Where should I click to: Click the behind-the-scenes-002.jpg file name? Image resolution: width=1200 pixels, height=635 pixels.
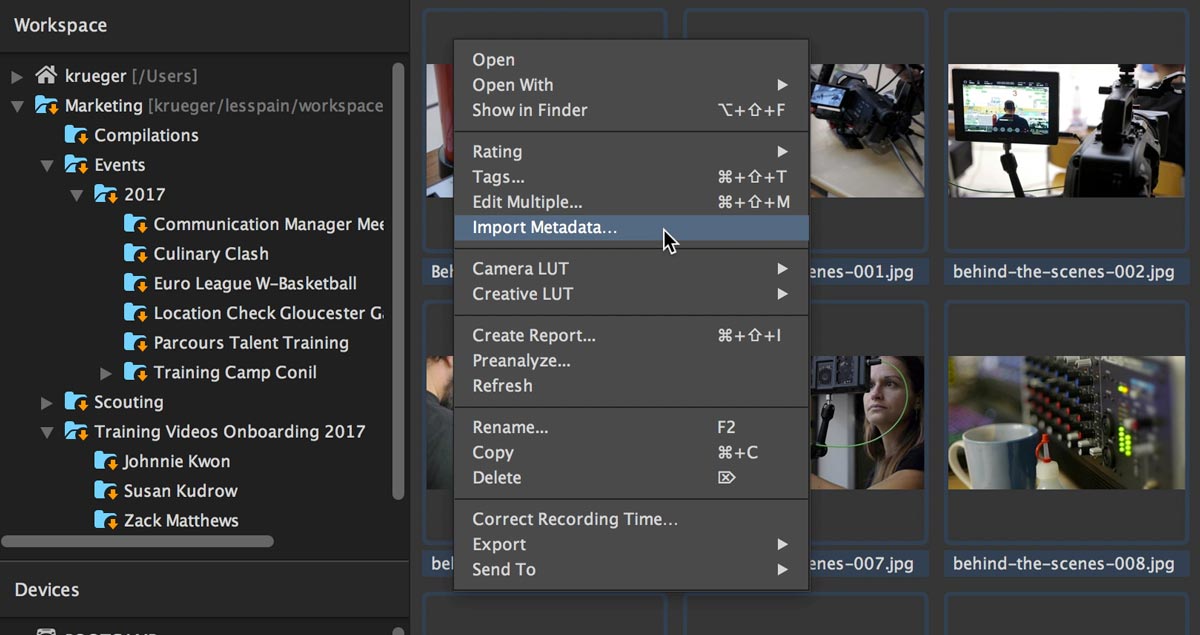(1064, 271)
